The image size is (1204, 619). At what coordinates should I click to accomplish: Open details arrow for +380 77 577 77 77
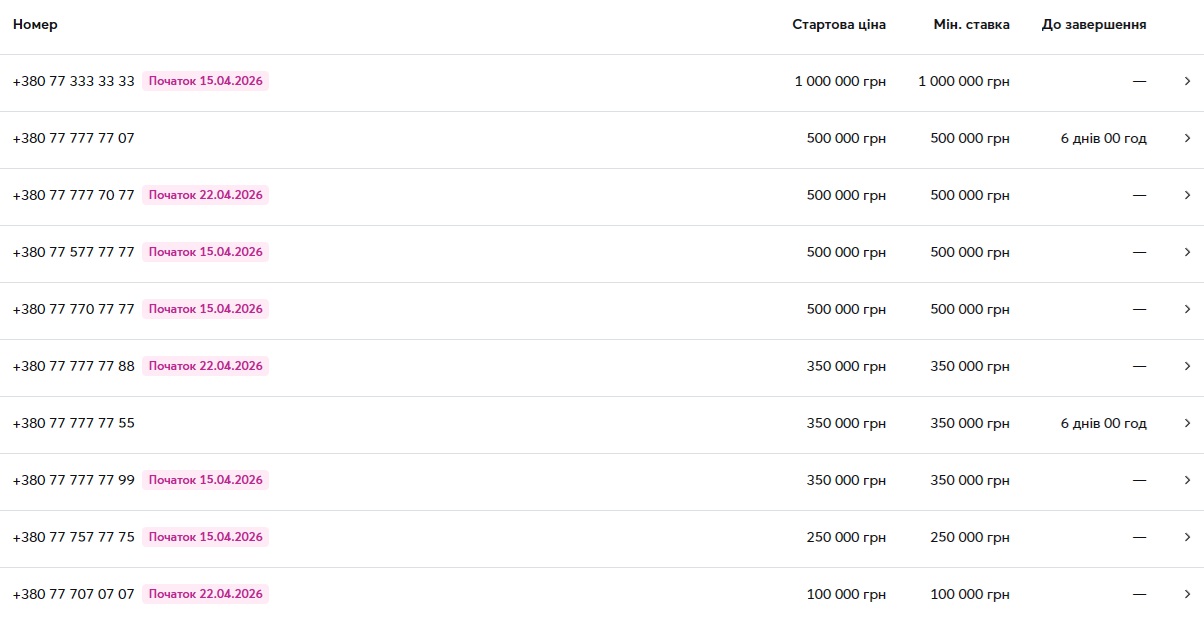(x=1187, y=253)
